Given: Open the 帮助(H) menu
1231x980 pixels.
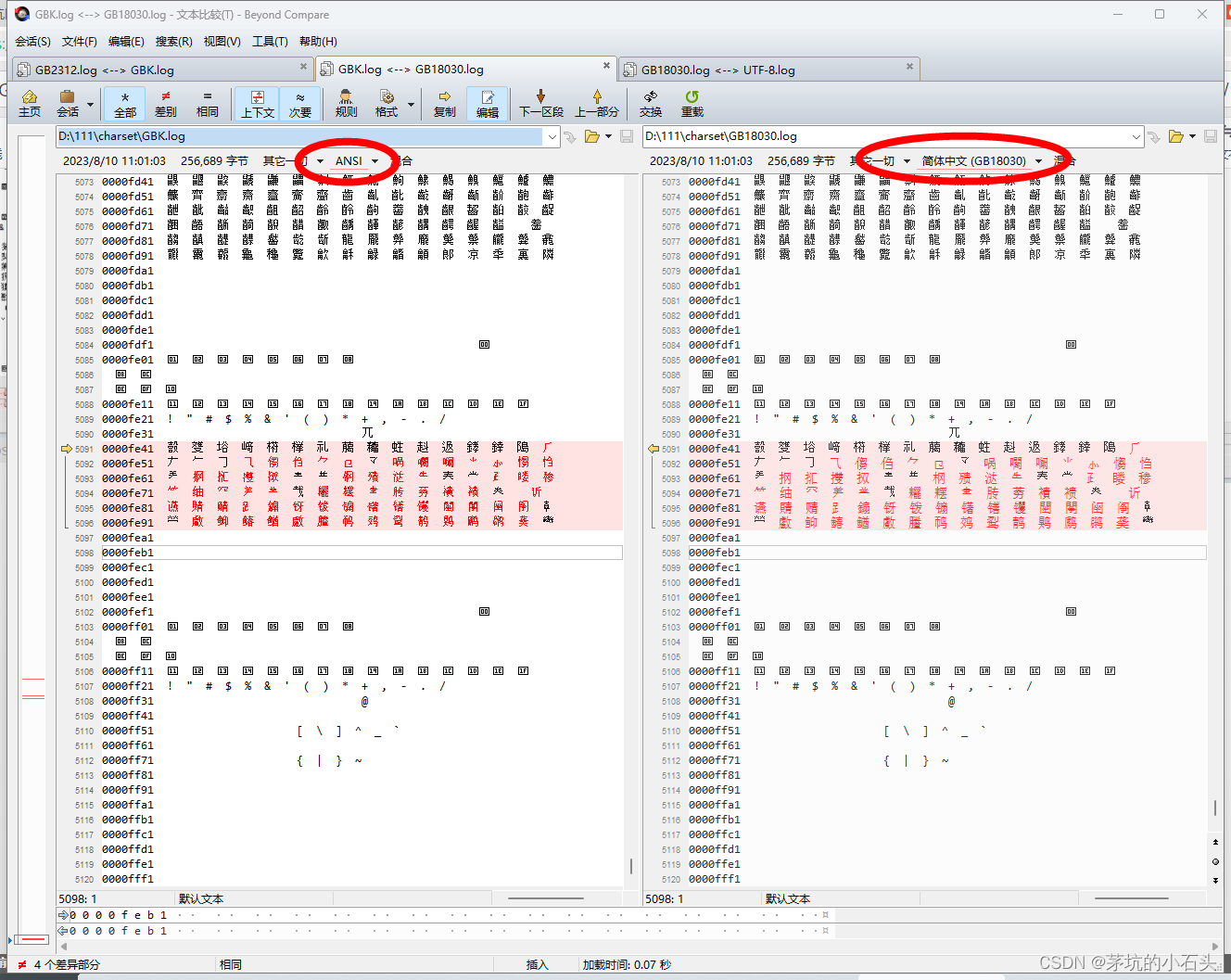Looking at the screenshot, I should [x=318, y=41].
